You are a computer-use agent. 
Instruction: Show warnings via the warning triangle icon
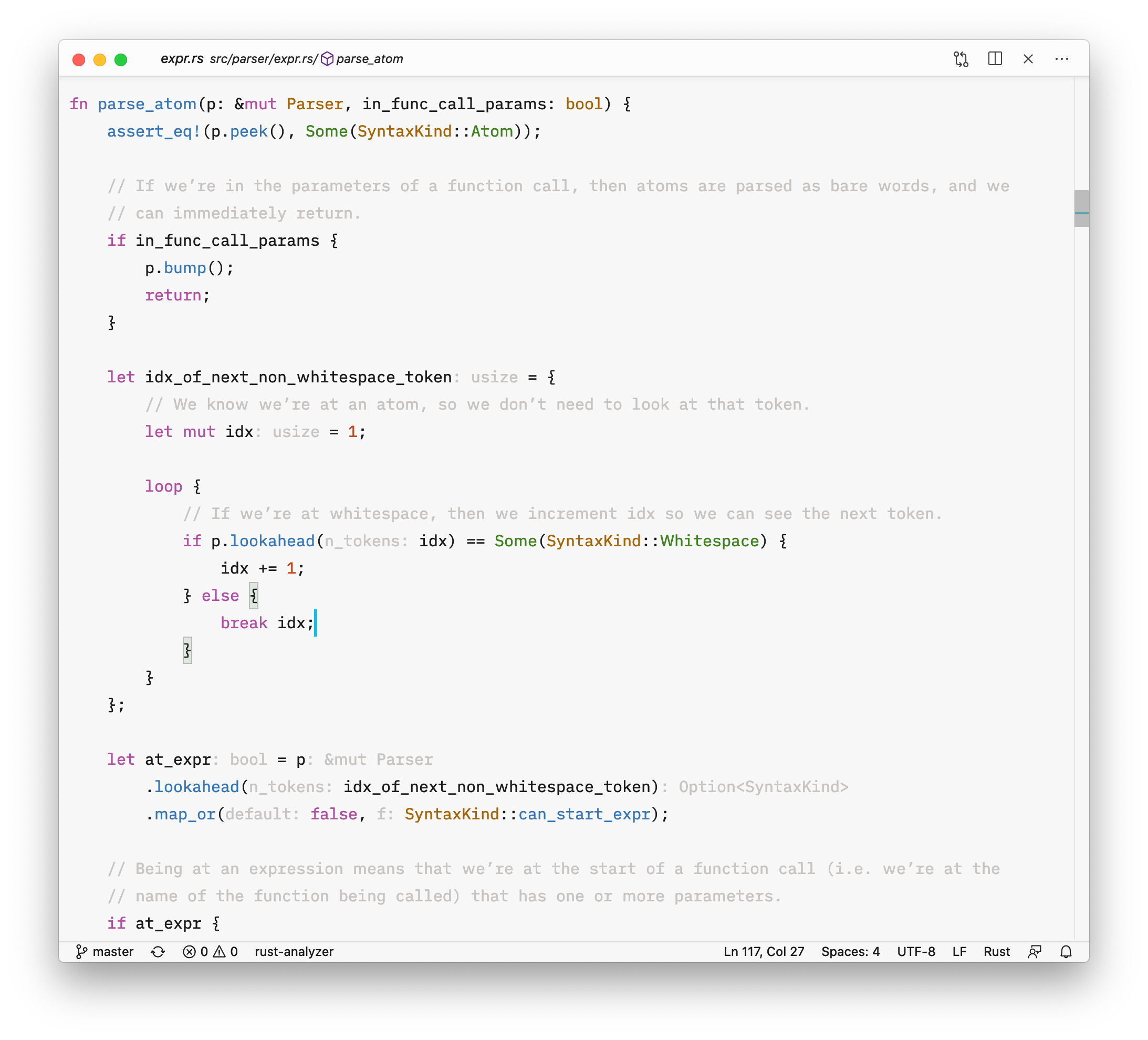click(x=219, y=952)
